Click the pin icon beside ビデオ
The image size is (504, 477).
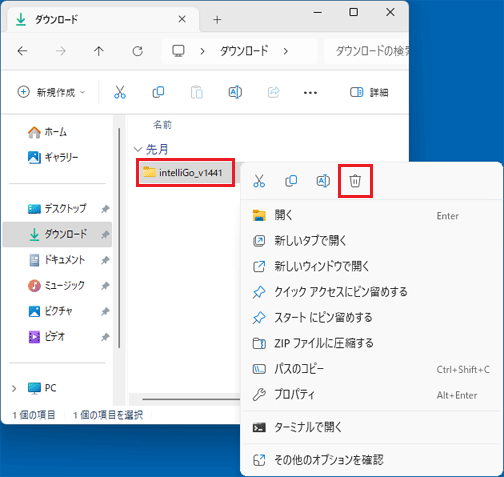[105, 337]
